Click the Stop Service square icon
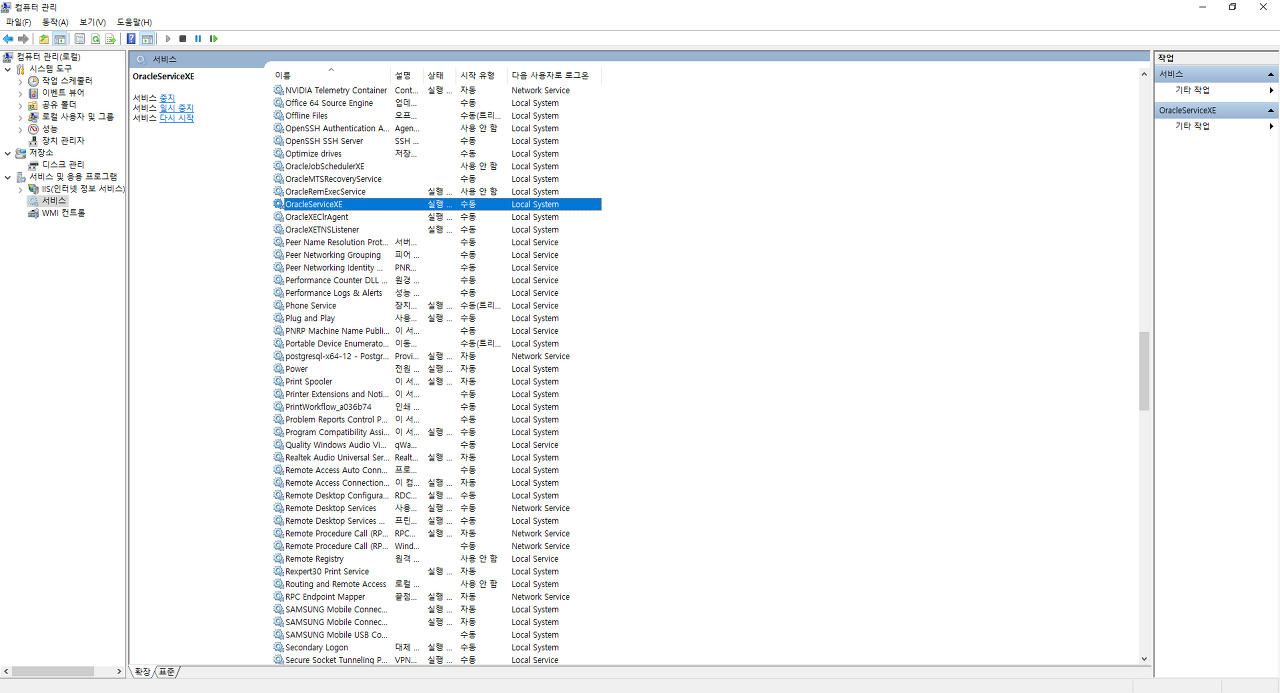 (x=183, y=39)
